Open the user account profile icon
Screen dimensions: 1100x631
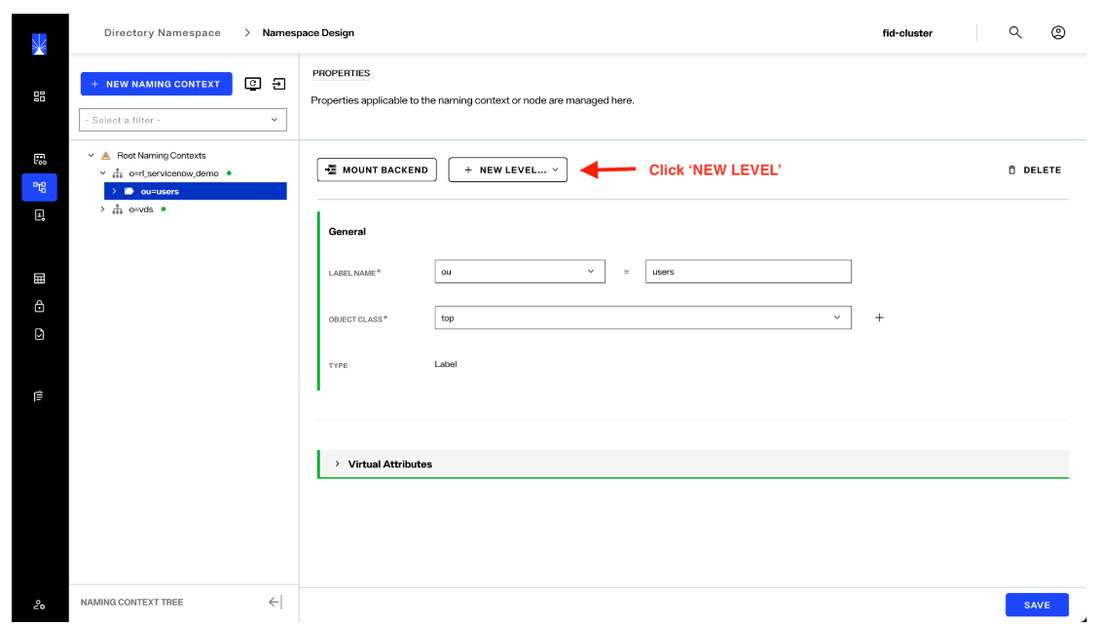click(x=1058, y=32)
